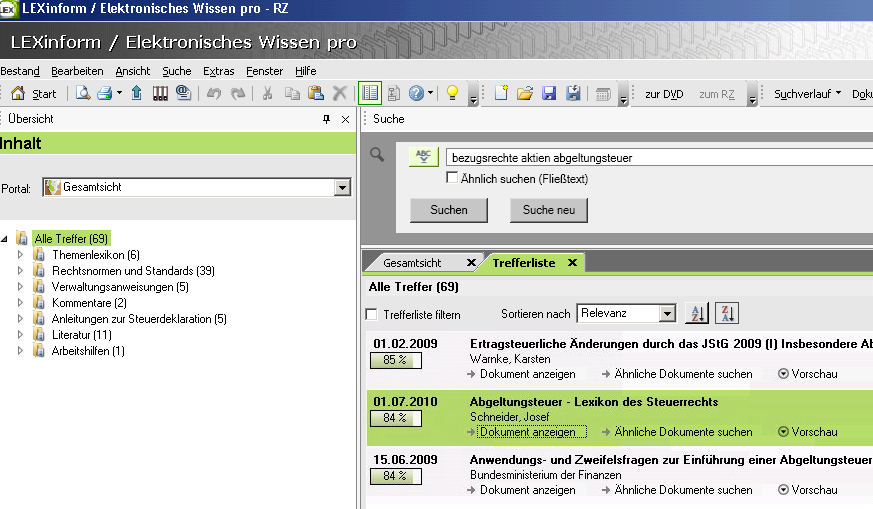
Task: Click the 85 % relevance bar
Action: pos(395,360)
